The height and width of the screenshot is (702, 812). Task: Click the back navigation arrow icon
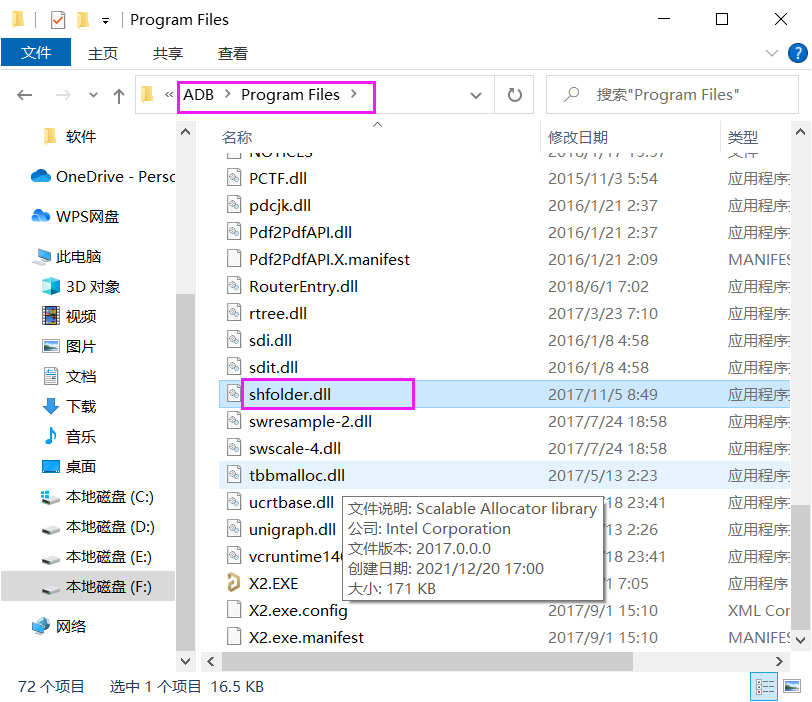click(24, 95)
